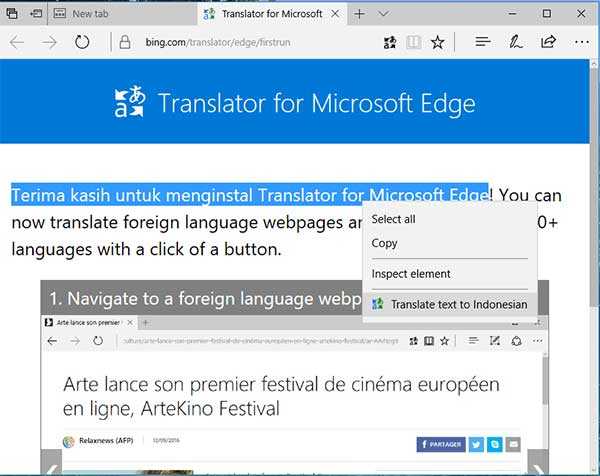
Task: Click the Facebook Partager button in preview
Action: pyautogui.click(x=441, y=444)
